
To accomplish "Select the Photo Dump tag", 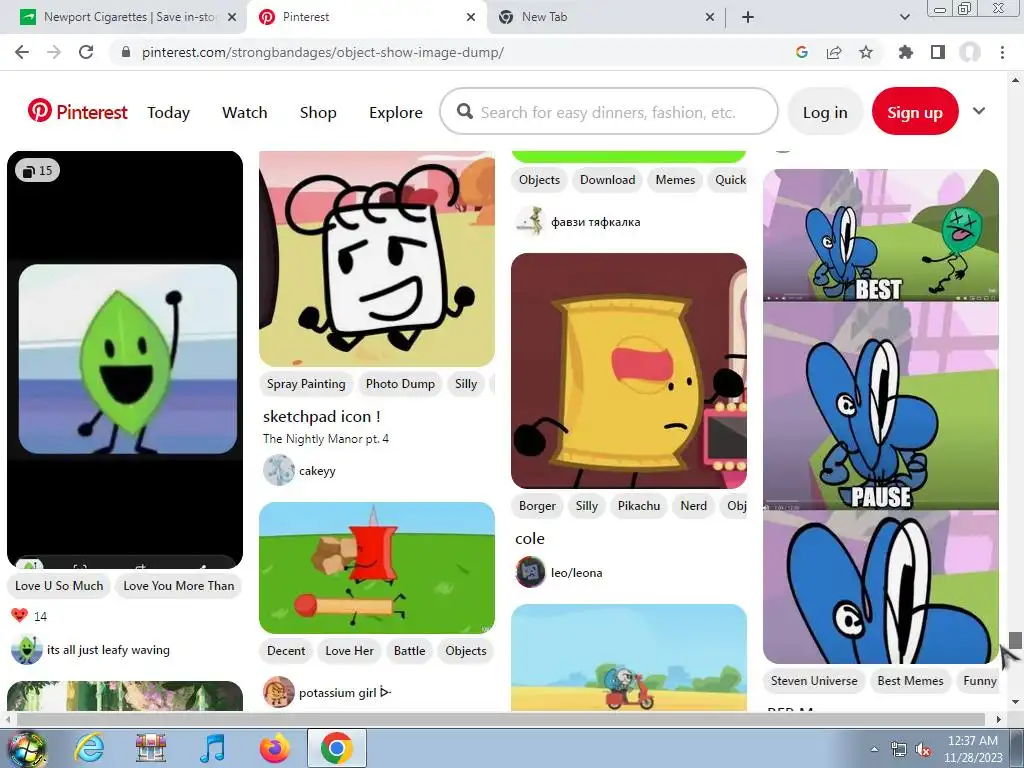I will point(400,384).
